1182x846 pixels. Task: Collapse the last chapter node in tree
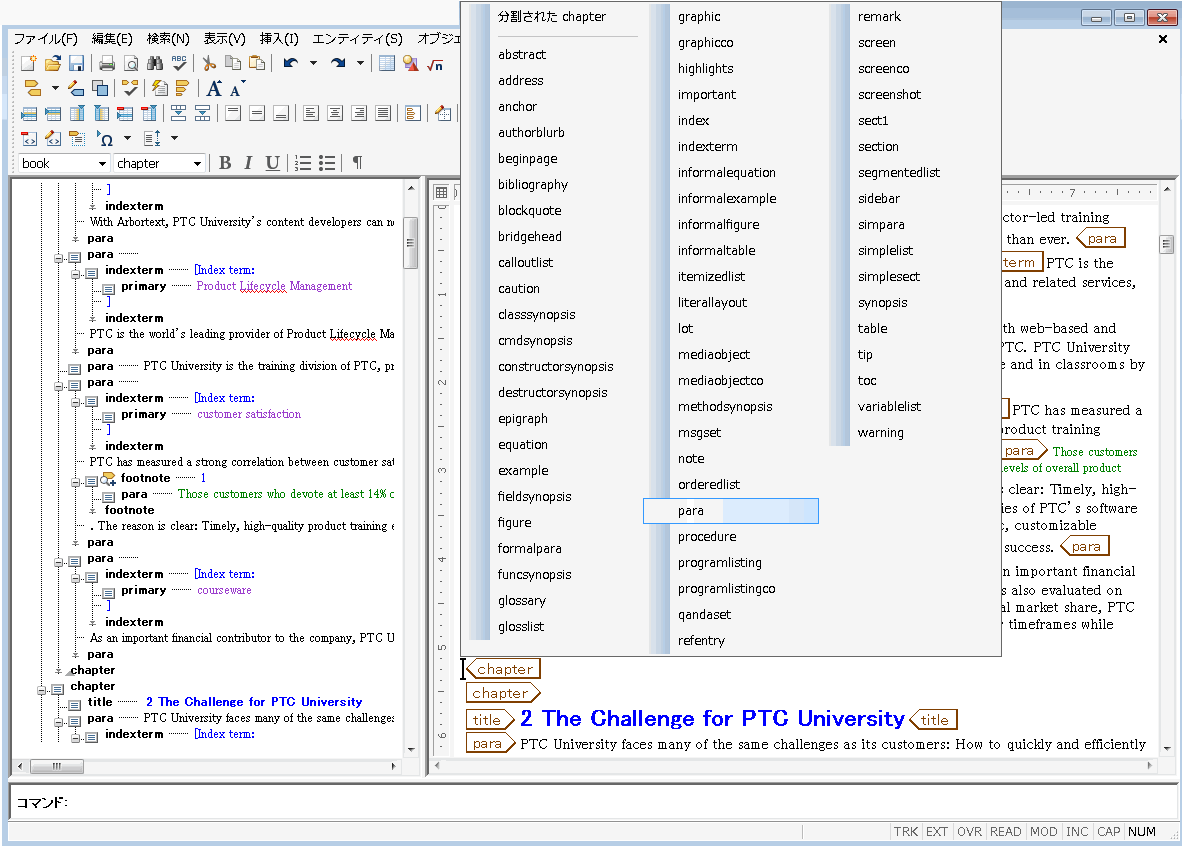coord(42,689)
